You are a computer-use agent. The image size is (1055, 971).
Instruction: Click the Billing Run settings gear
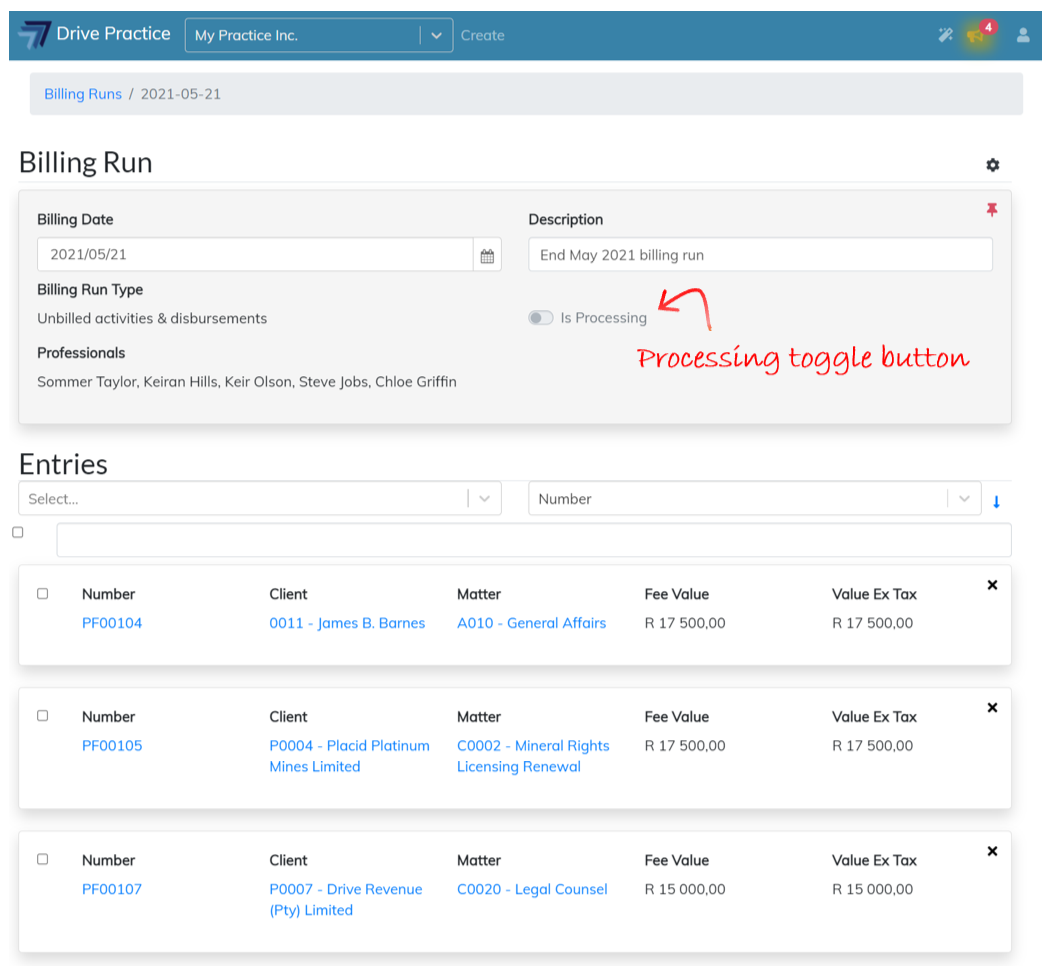pyautogui.click(x=992, y=165)
